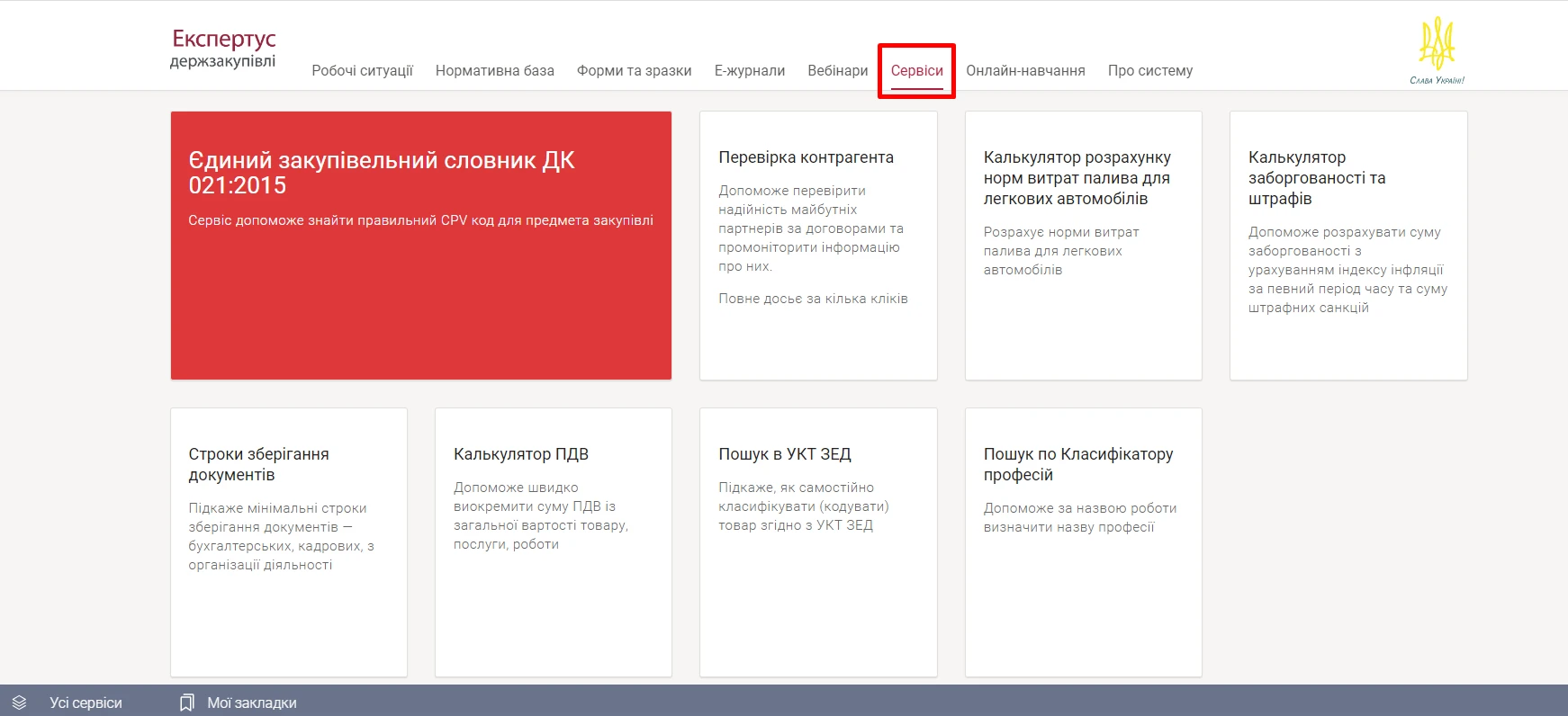Open Калькулятор розрахунку норм витрат палива
Viewport: 1568px width, 716px height.
click(1083, 245)
